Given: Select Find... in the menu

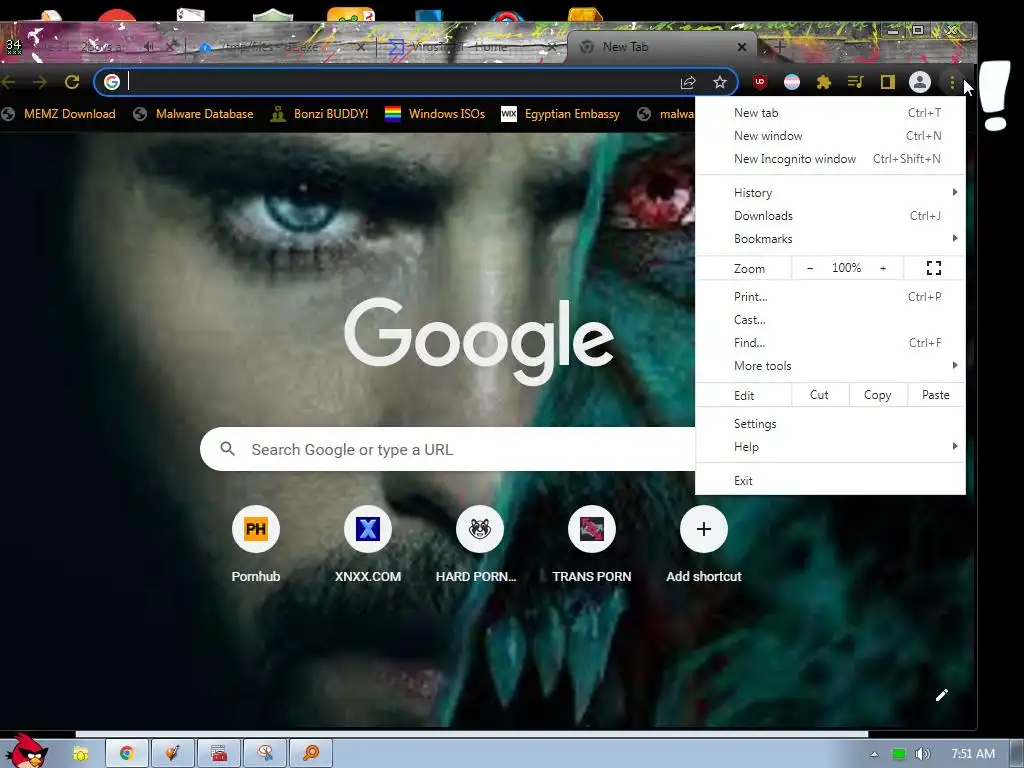Looking at the screenshot, I should click(830, 342).
